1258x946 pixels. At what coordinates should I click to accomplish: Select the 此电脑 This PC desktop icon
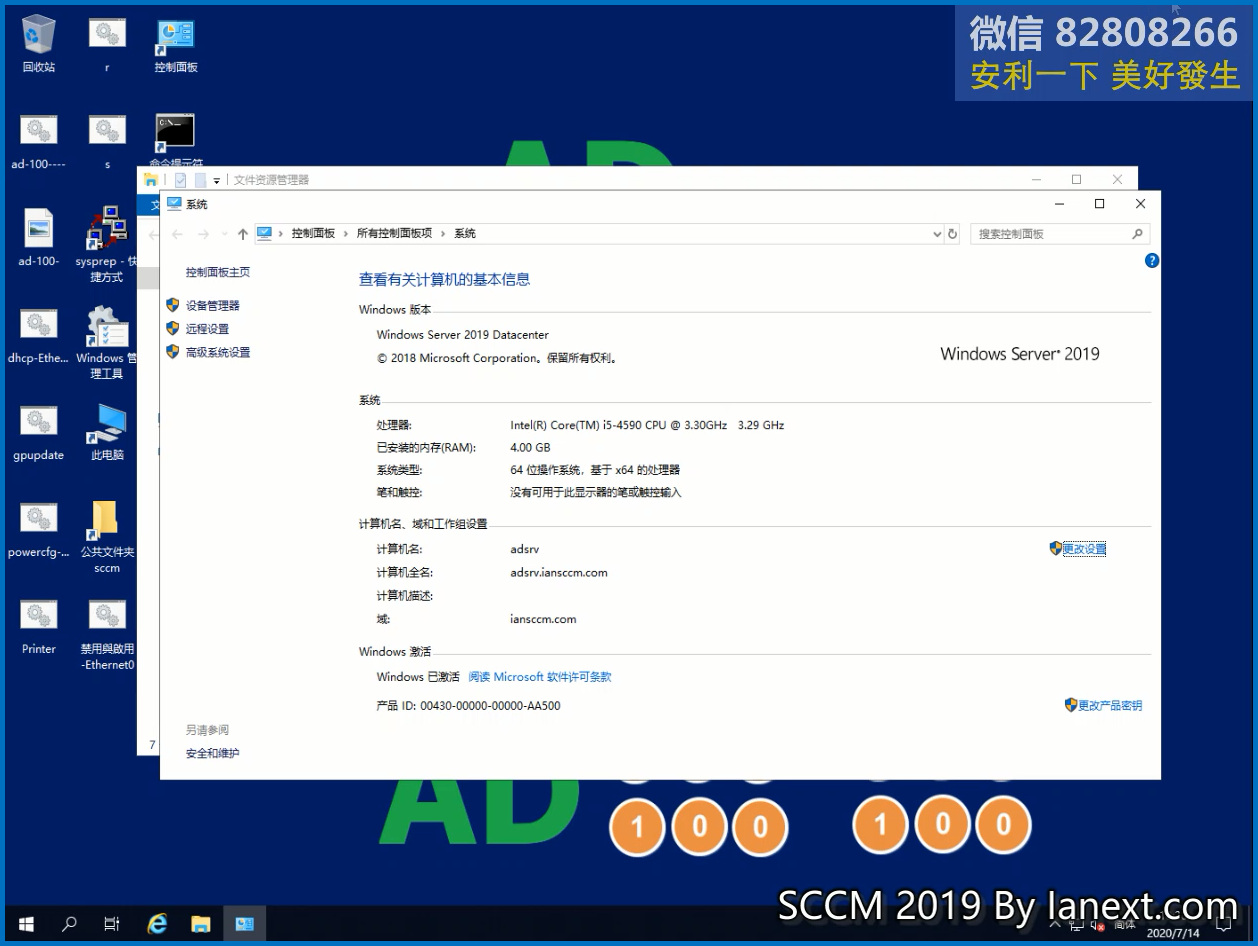coord(107,433)
